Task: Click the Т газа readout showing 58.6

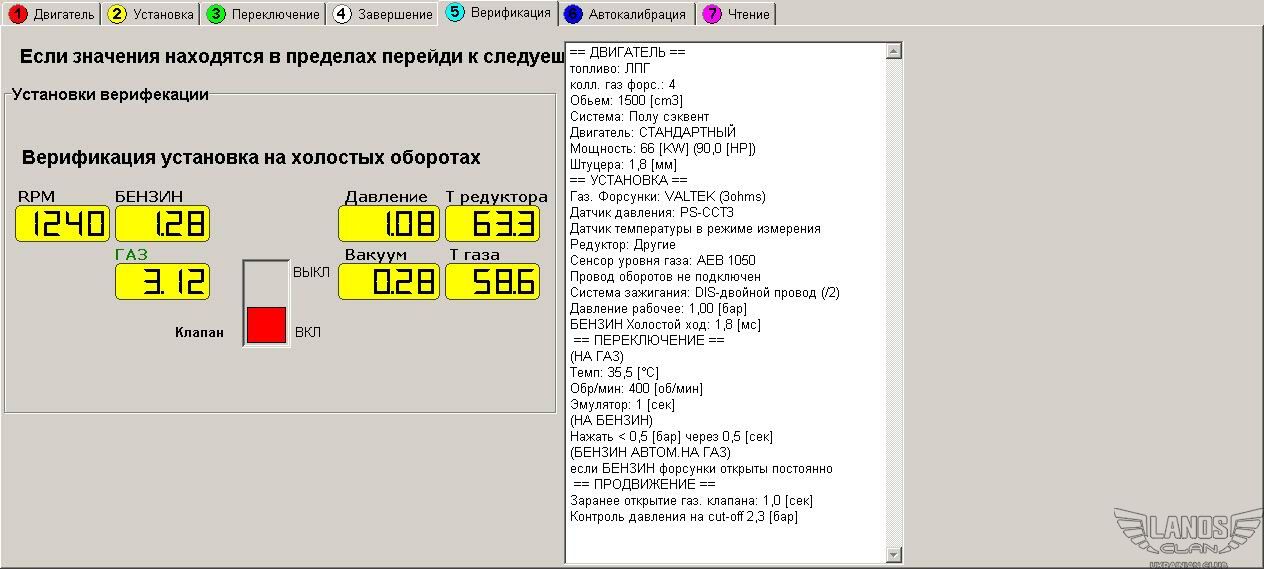Action: tap(492, 281)
